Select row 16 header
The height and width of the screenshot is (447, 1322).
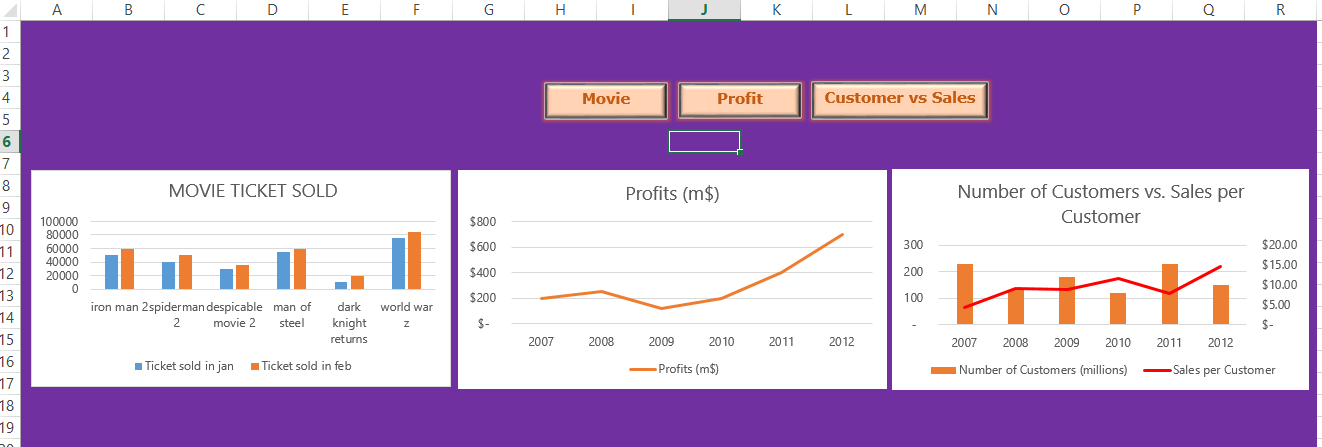[x=9, y=362]
